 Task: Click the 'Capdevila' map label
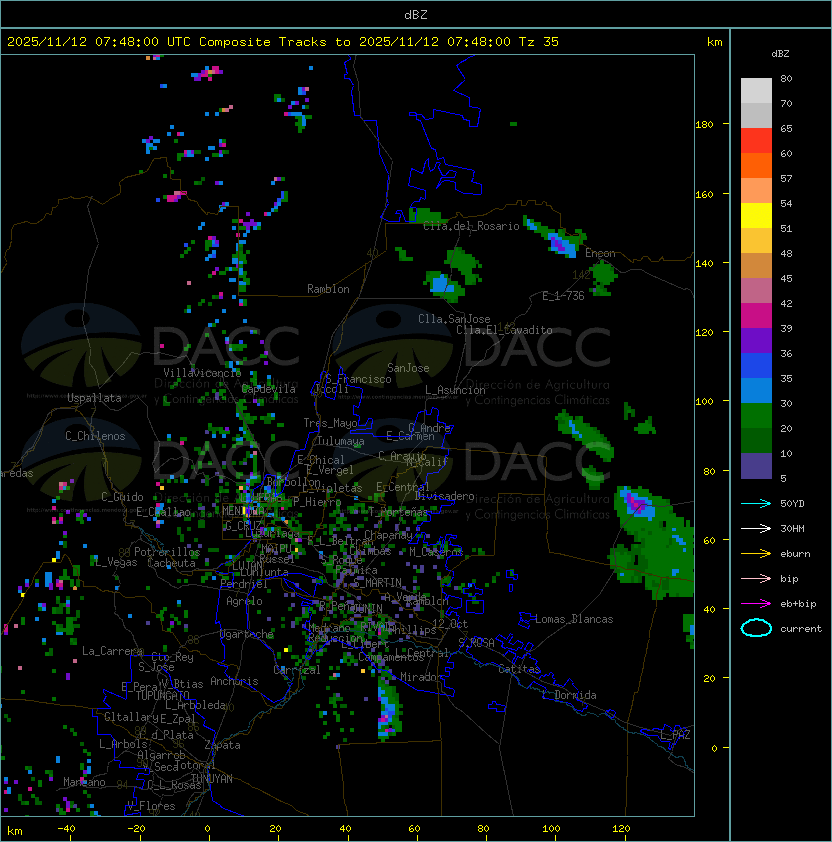coord(269,389)
